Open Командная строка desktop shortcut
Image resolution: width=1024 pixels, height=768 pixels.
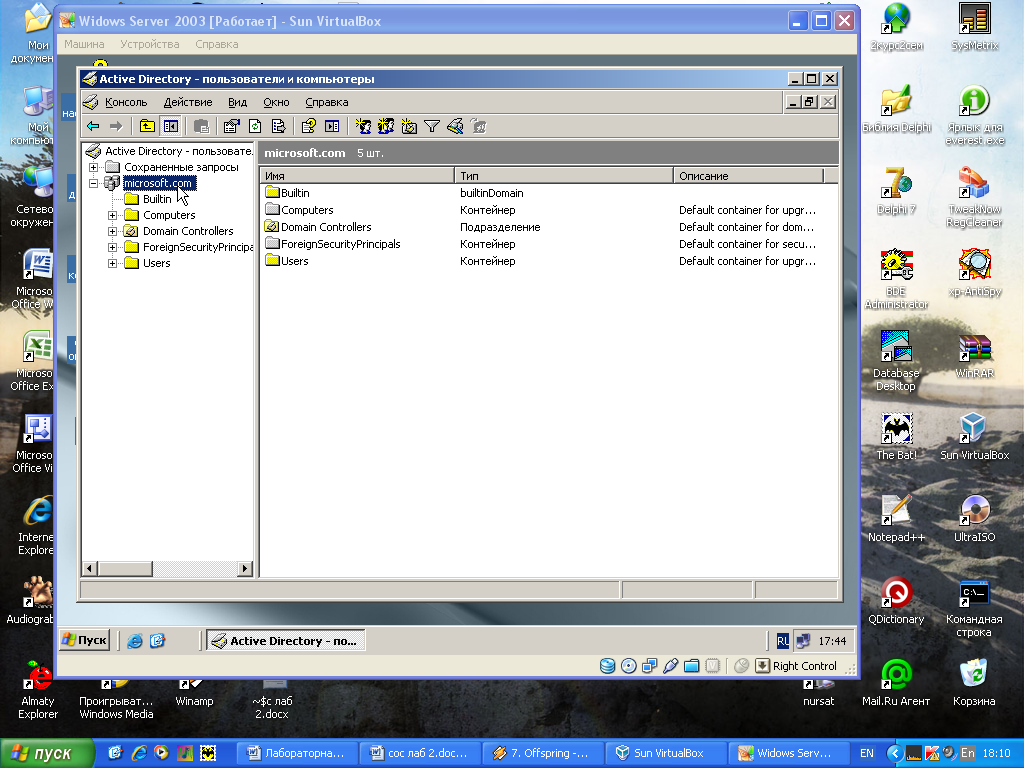[974, 608]
